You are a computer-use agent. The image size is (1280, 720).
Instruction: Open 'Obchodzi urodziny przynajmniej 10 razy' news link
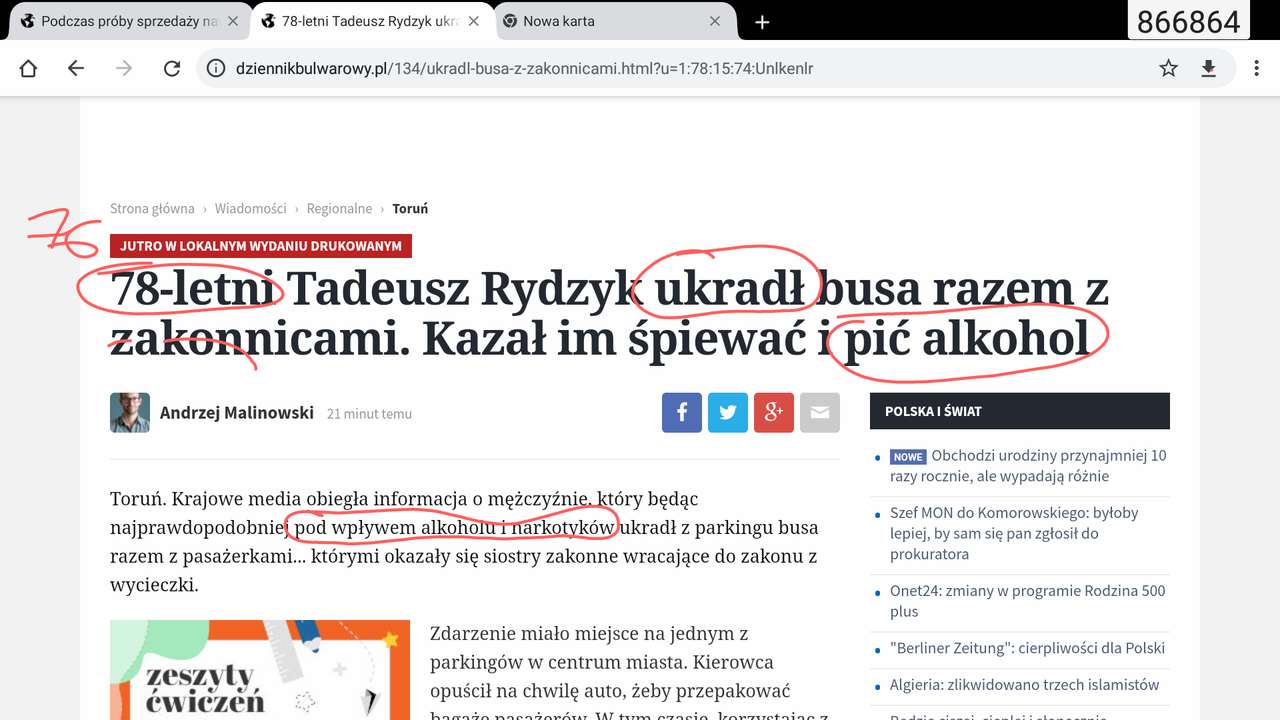1028,465
